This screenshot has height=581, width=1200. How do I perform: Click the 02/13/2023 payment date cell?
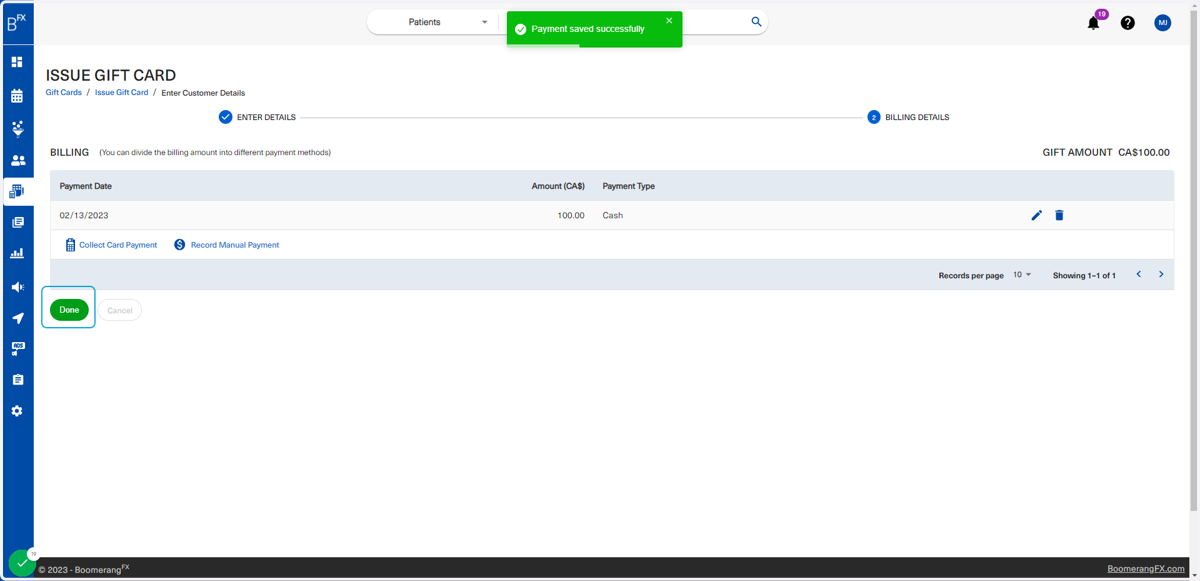pyautogui.click(x=83, y=215)
